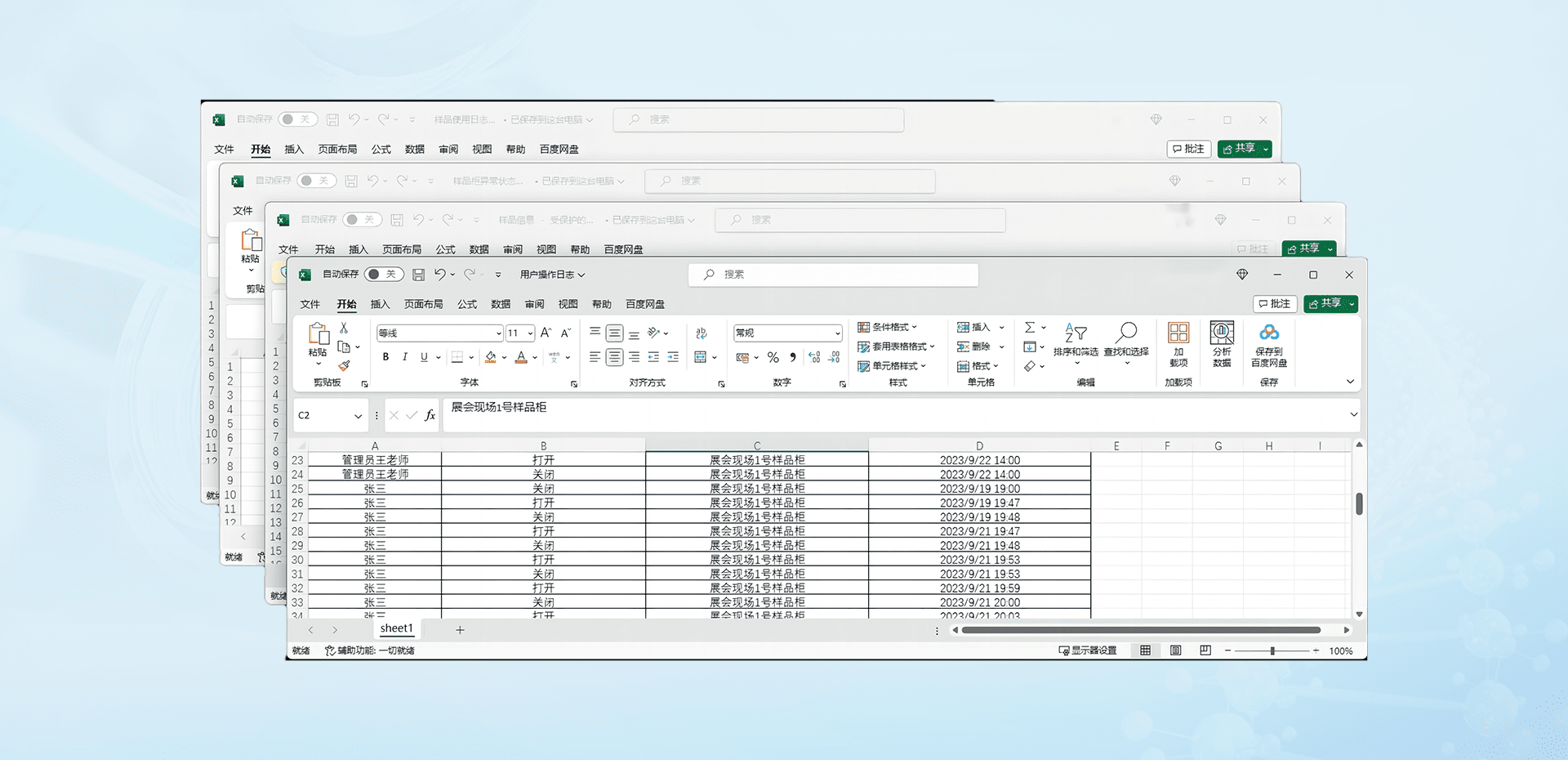The image size is (1568, 760).
Task: Click the Undo arrow in front window
Action: click(440, 275)
